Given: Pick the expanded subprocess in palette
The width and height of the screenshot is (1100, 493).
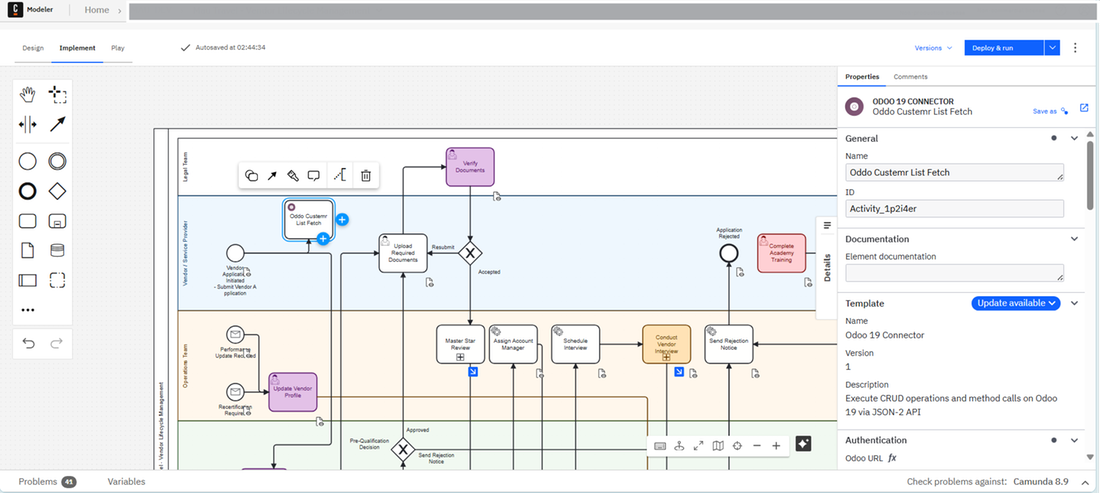Looking at the screenshot, I should point(58,221).
